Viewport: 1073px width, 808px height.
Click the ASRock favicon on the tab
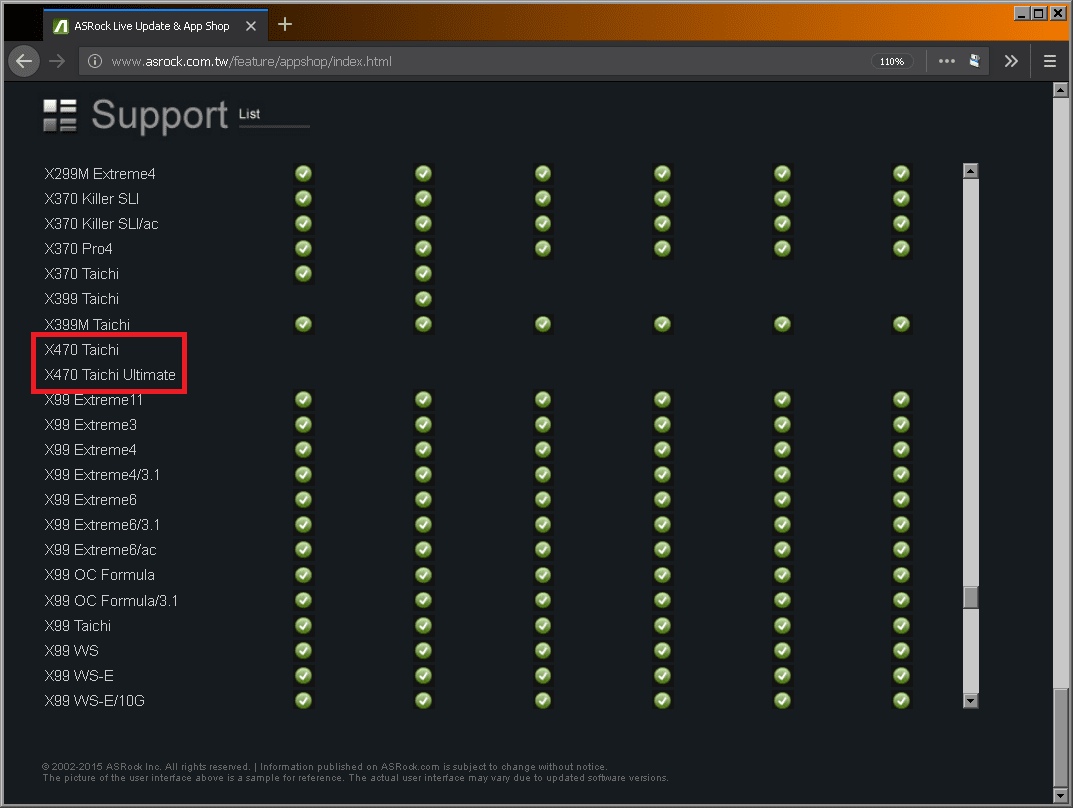tap(61, 26)
